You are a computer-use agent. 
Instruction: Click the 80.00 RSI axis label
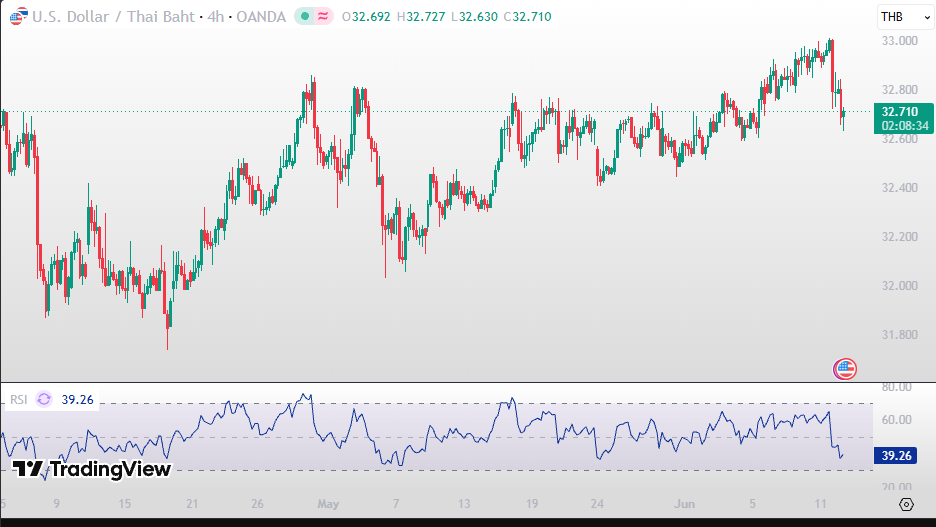897,387
